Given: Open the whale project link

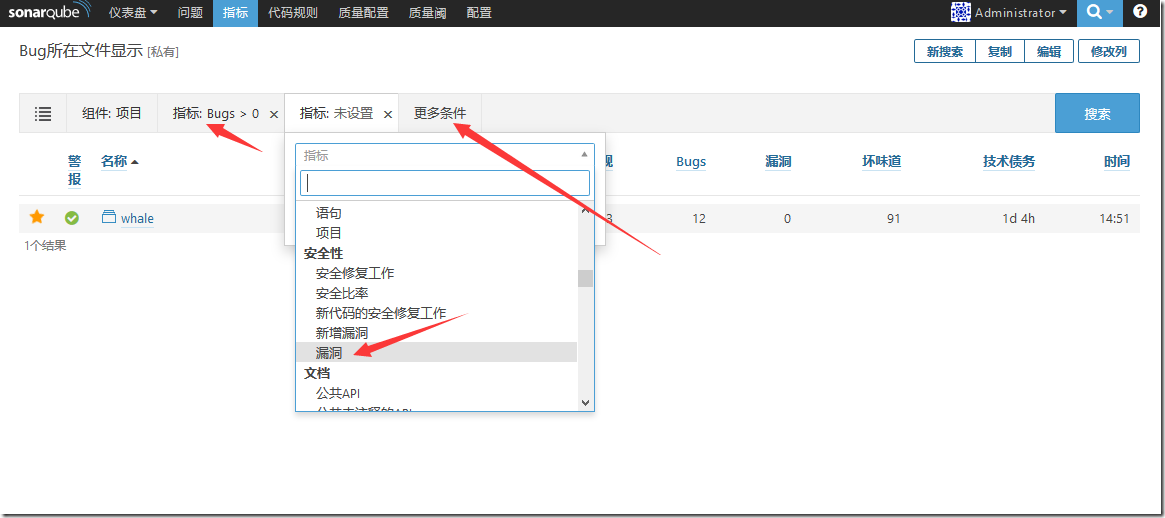Looking at the screenshot, I should click(137, 218).
